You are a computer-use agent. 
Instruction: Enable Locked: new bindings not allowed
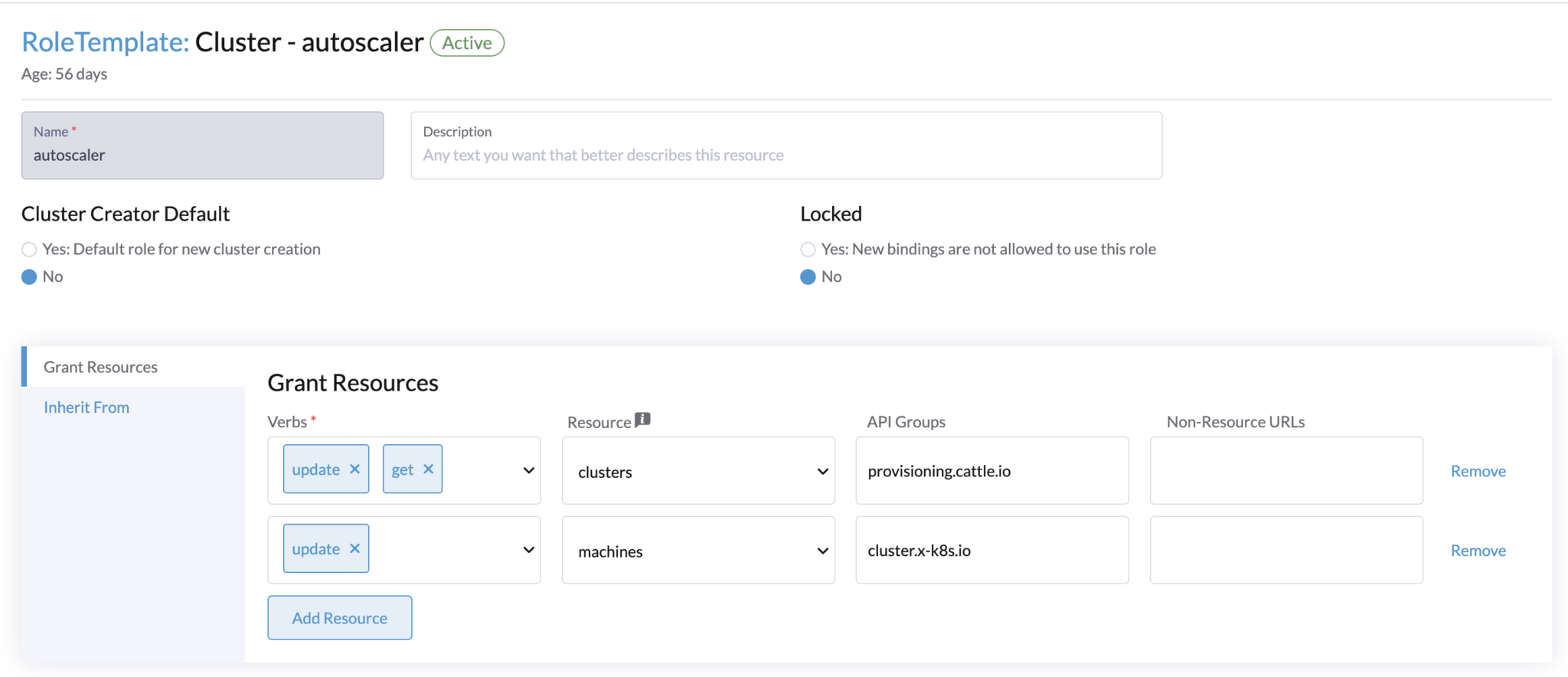(x=808, y=250)
